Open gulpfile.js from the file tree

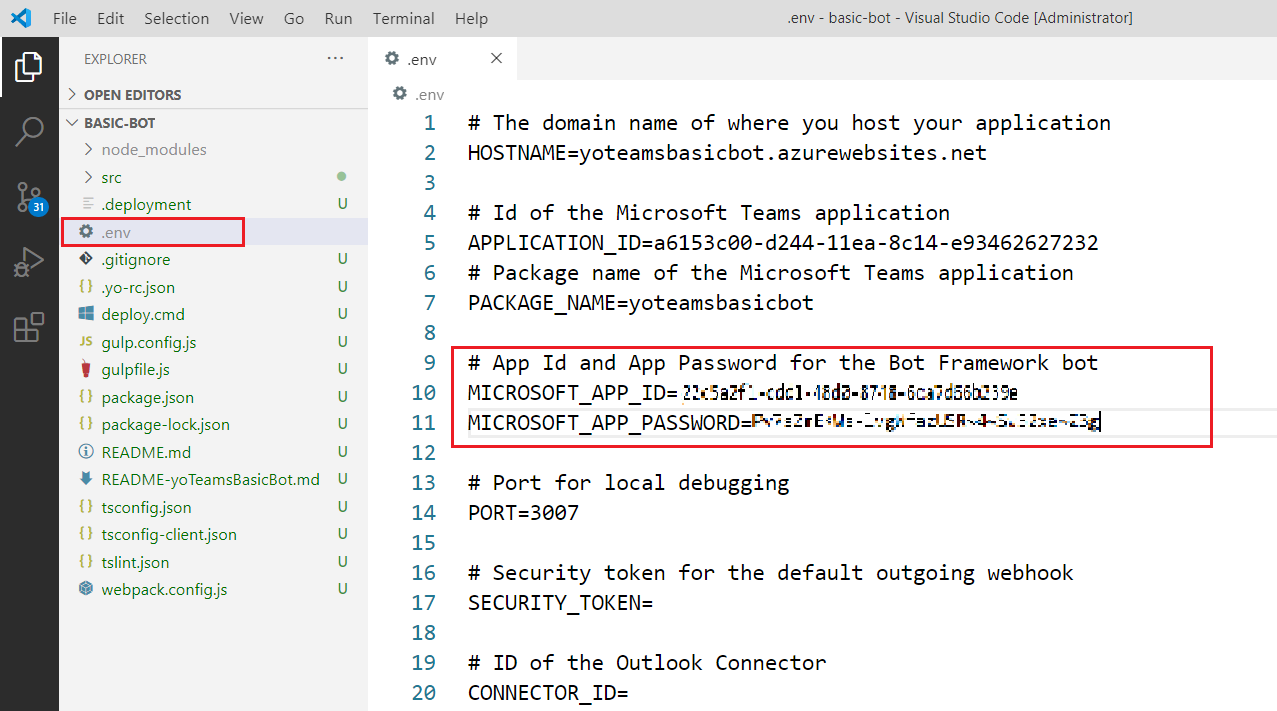(135, 370)
